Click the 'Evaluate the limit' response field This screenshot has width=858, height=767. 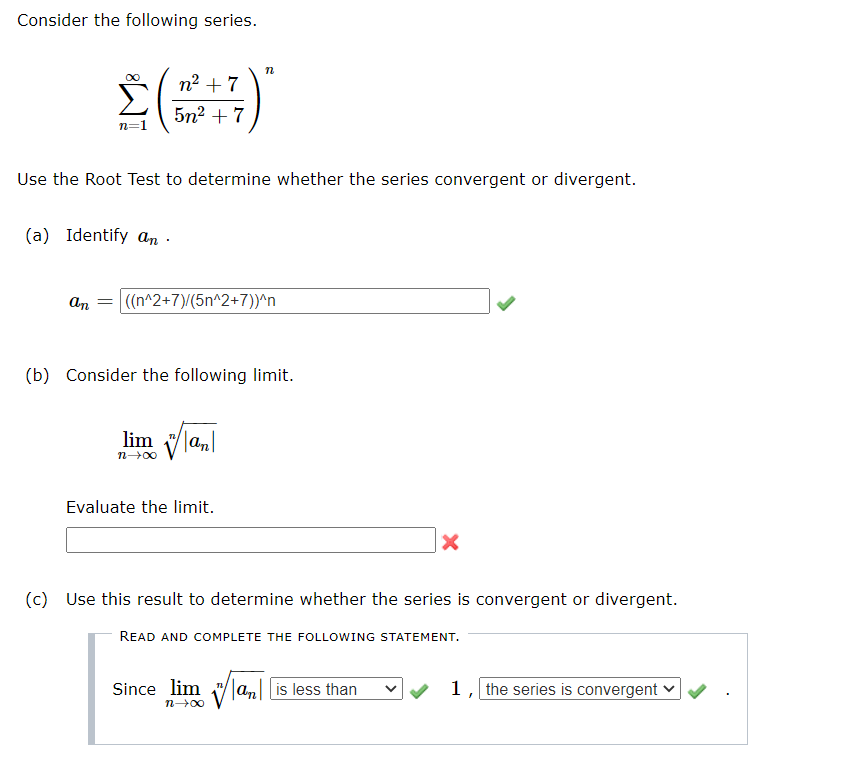250,540
